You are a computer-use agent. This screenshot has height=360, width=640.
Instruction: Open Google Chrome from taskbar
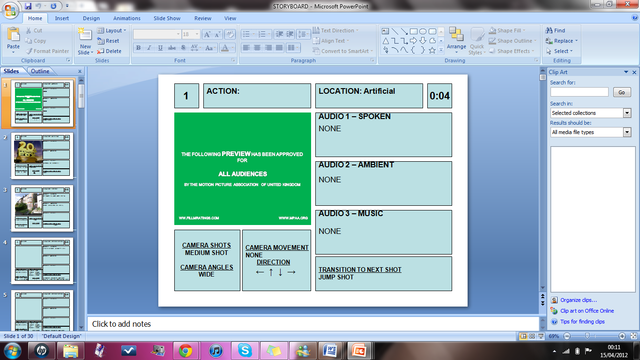click(185, 351)
